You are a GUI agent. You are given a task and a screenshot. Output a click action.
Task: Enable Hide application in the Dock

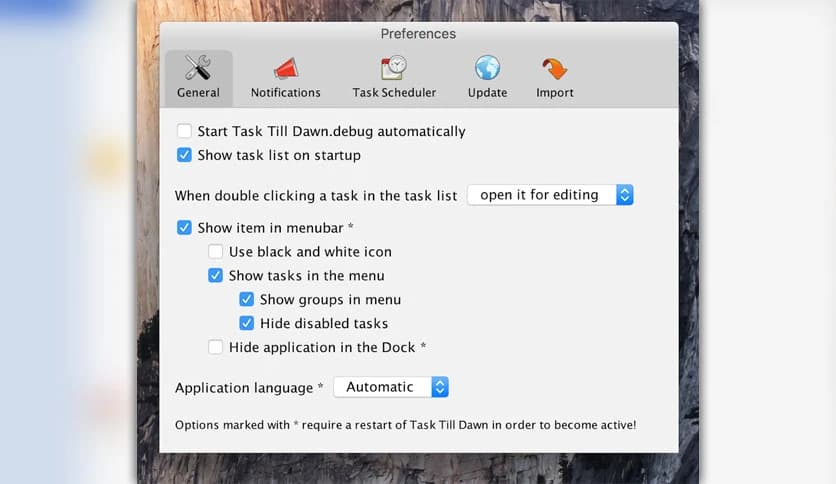pos(215,347)
